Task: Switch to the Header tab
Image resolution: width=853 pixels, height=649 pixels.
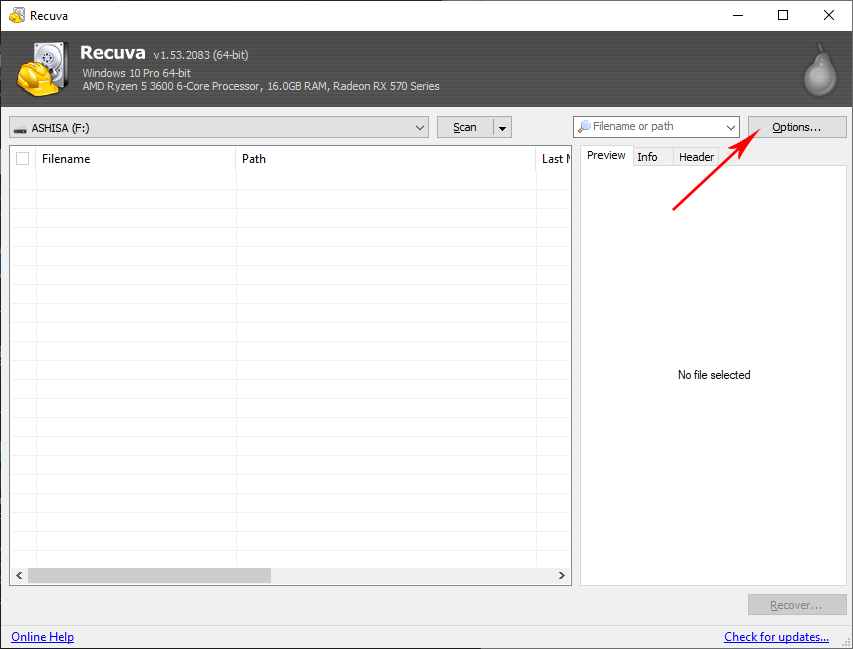Action: coord(696,157)
